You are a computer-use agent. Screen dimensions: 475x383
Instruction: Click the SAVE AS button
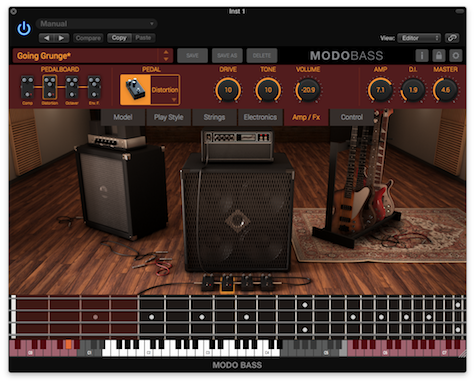(227, 56)
